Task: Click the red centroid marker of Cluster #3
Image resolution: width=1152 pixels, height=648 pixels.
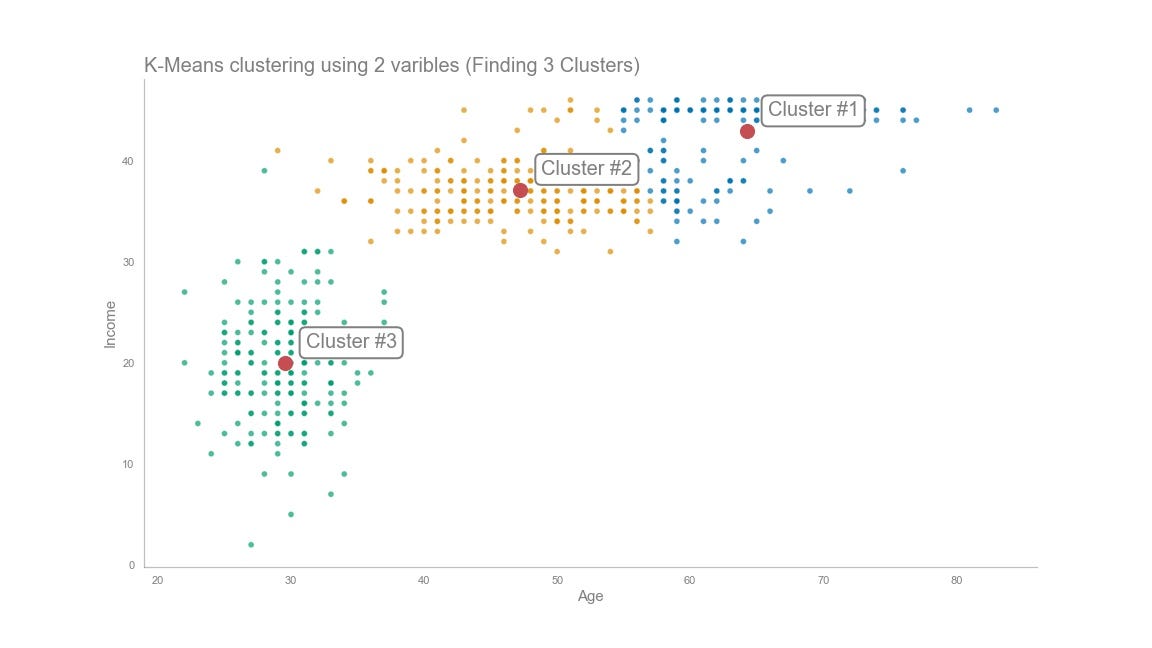Action: tap(285, 363)
